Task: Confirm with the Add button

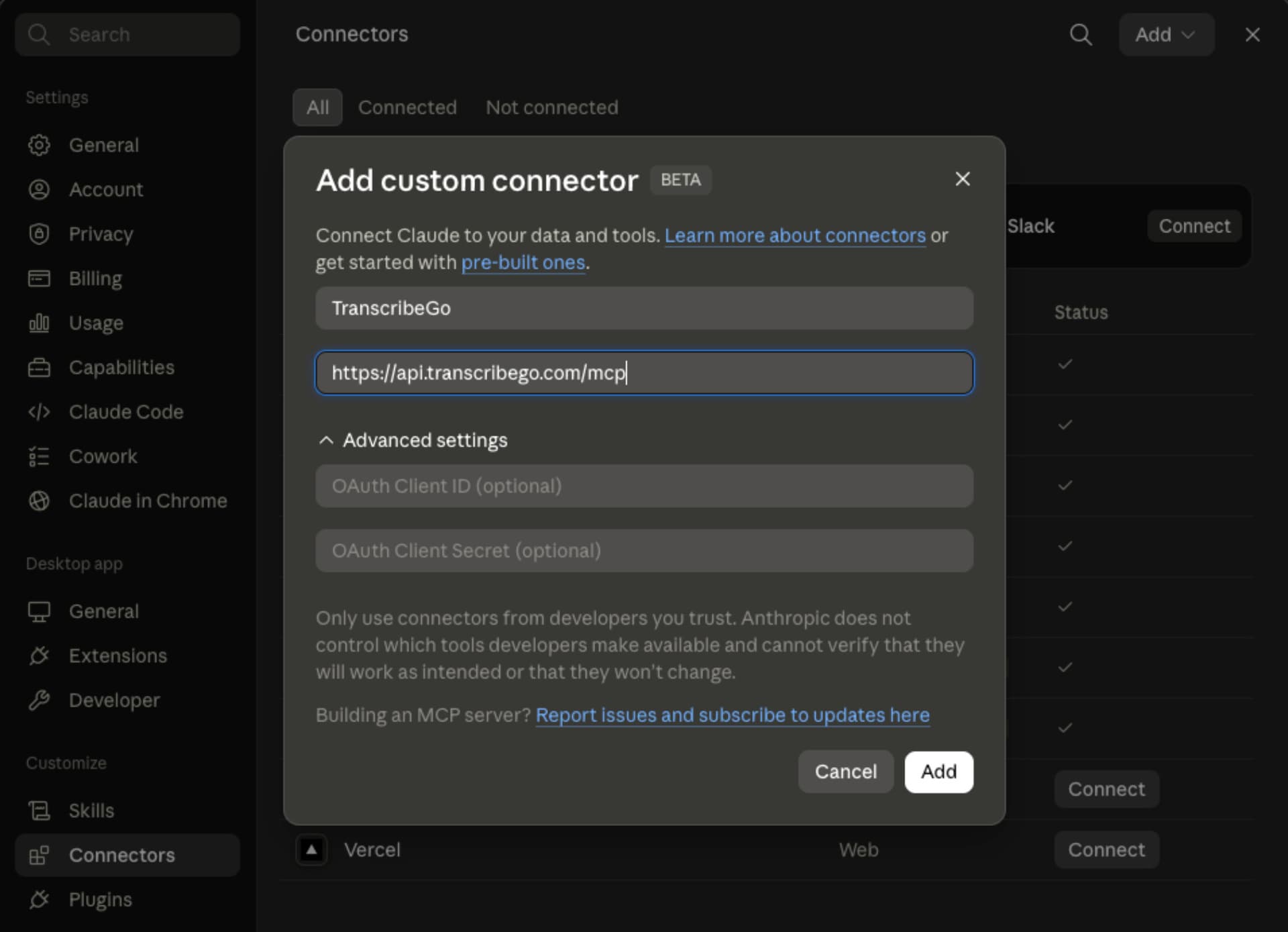Action: 938,772
